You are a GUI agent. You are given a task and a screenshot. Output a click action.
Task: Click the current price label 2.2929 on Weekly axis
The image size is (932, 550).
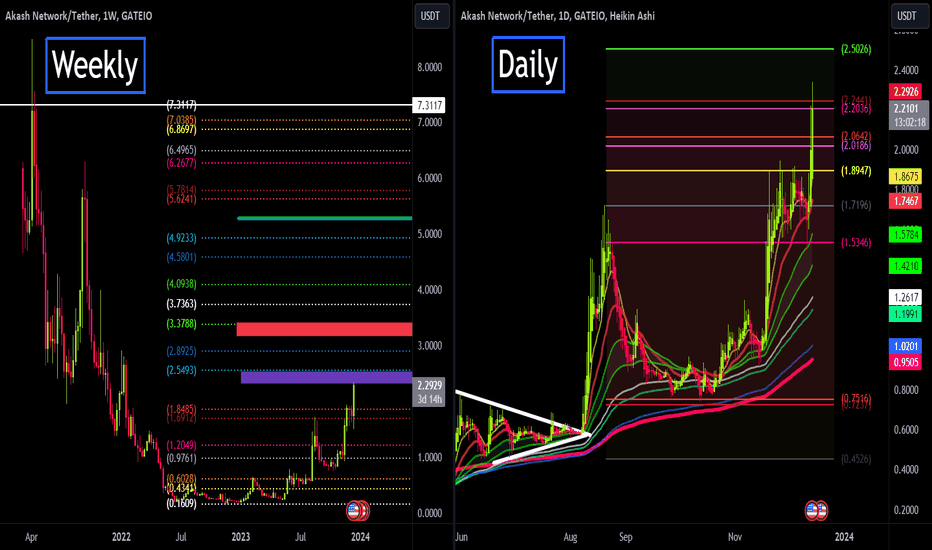tap(429, 392)
